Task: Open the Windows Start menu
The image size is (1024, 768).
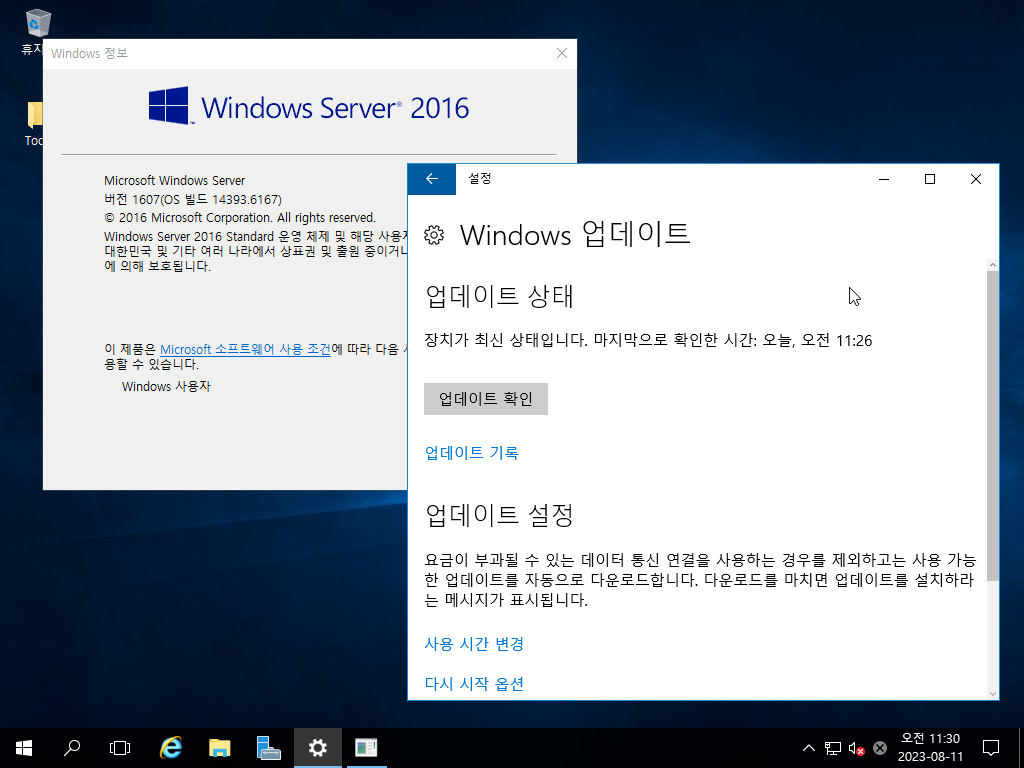Action: pyautogui.click(x=24, y=748)
